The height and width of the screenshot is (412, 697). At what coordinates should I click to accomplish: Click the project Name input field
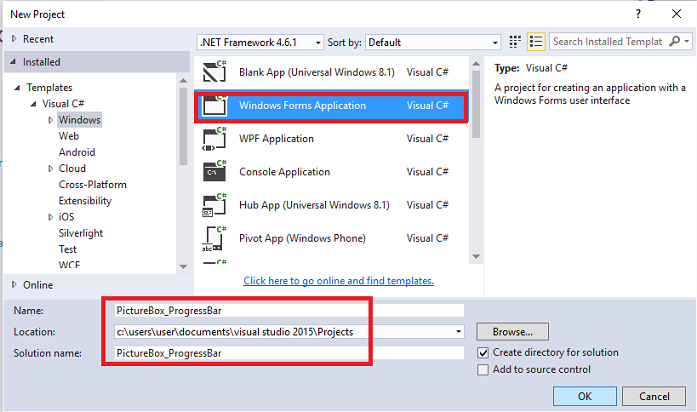(x=289, y=310)
